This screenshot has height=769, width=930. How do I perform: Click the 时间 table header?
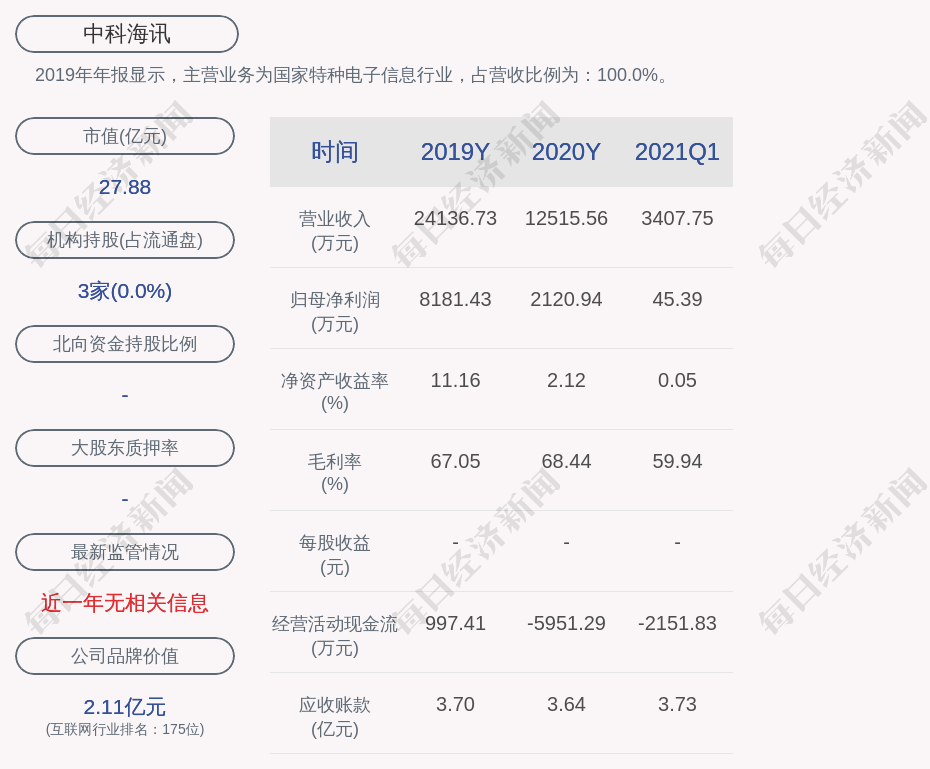334,152
